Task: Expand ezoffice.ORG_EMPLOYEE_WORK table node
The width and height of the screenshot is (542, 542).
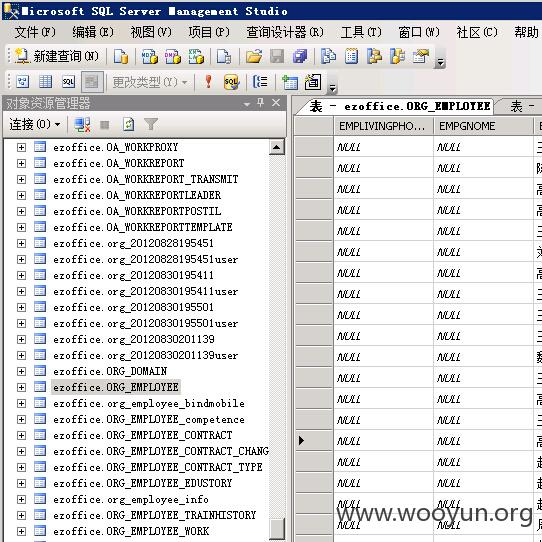Action: pos(21,531)
